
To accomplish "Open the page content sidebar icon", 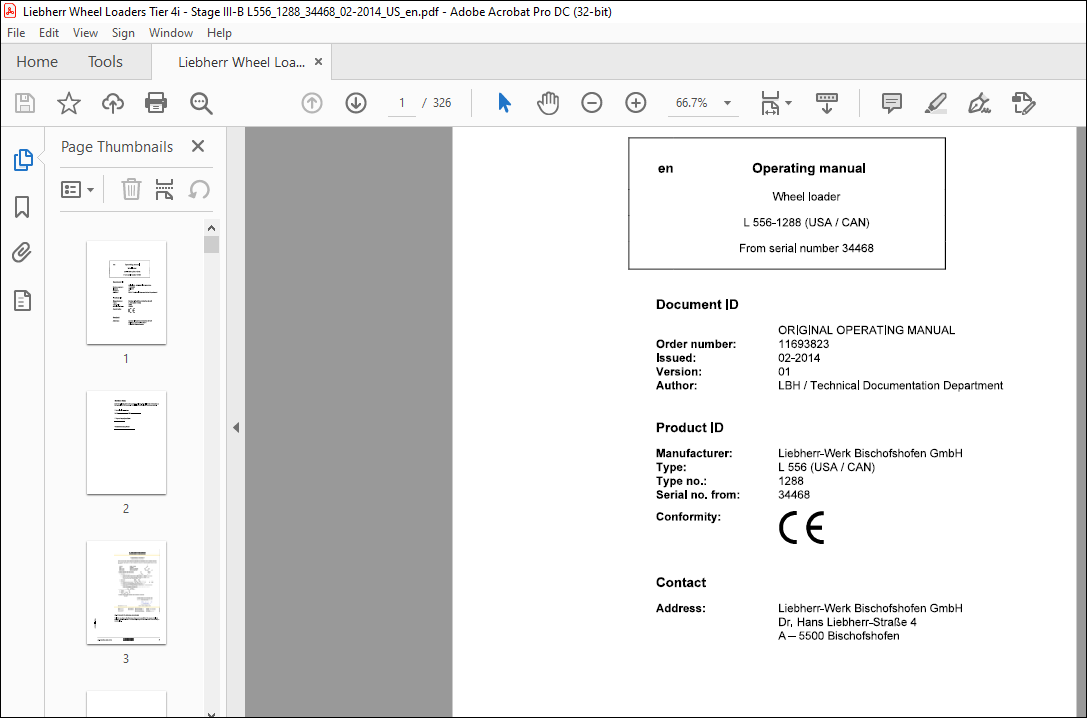I will click(22, 300).
